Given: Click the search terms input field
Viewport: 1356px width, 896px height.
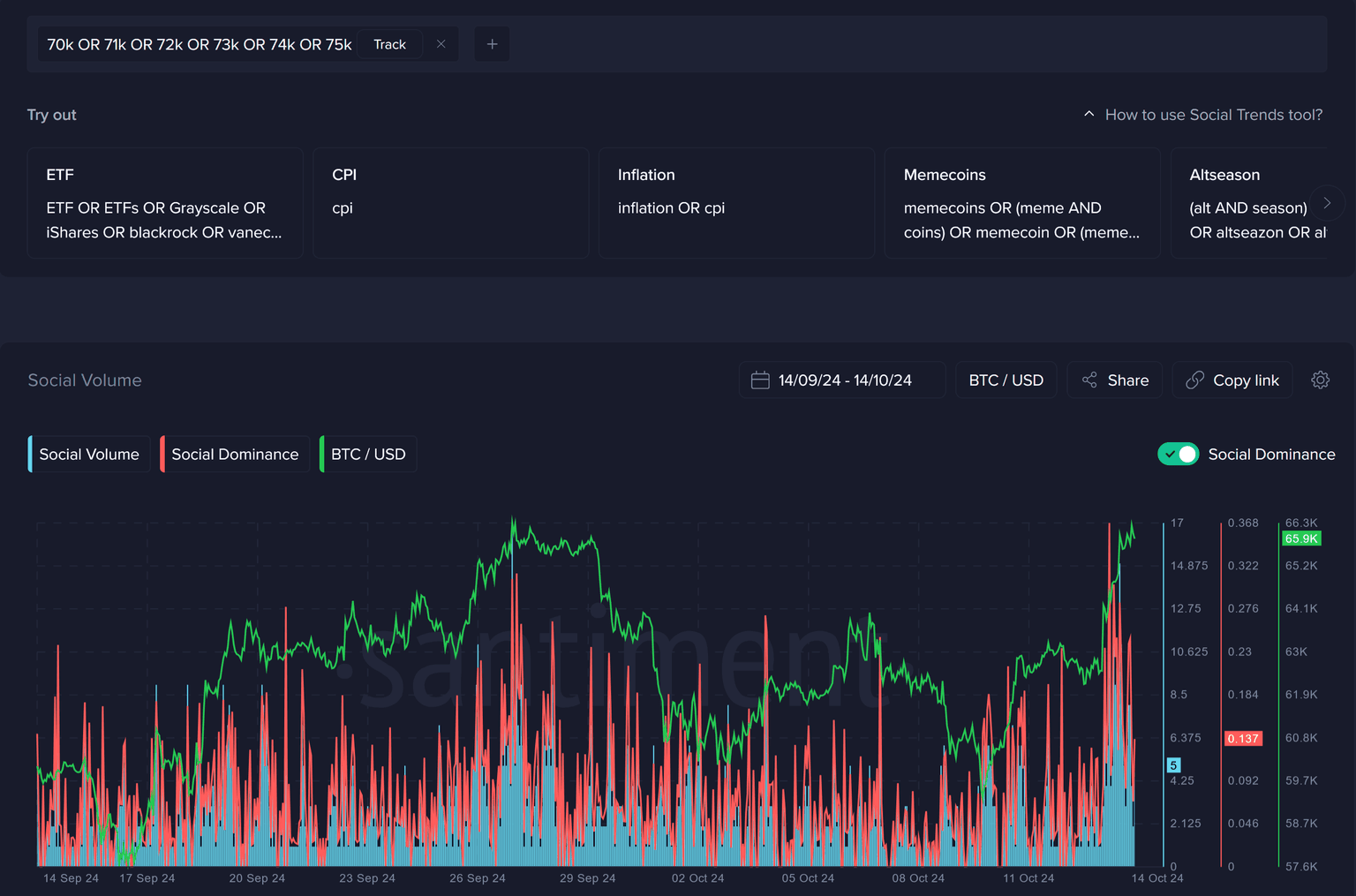Looking at the screenshot, I should (200, 44).
